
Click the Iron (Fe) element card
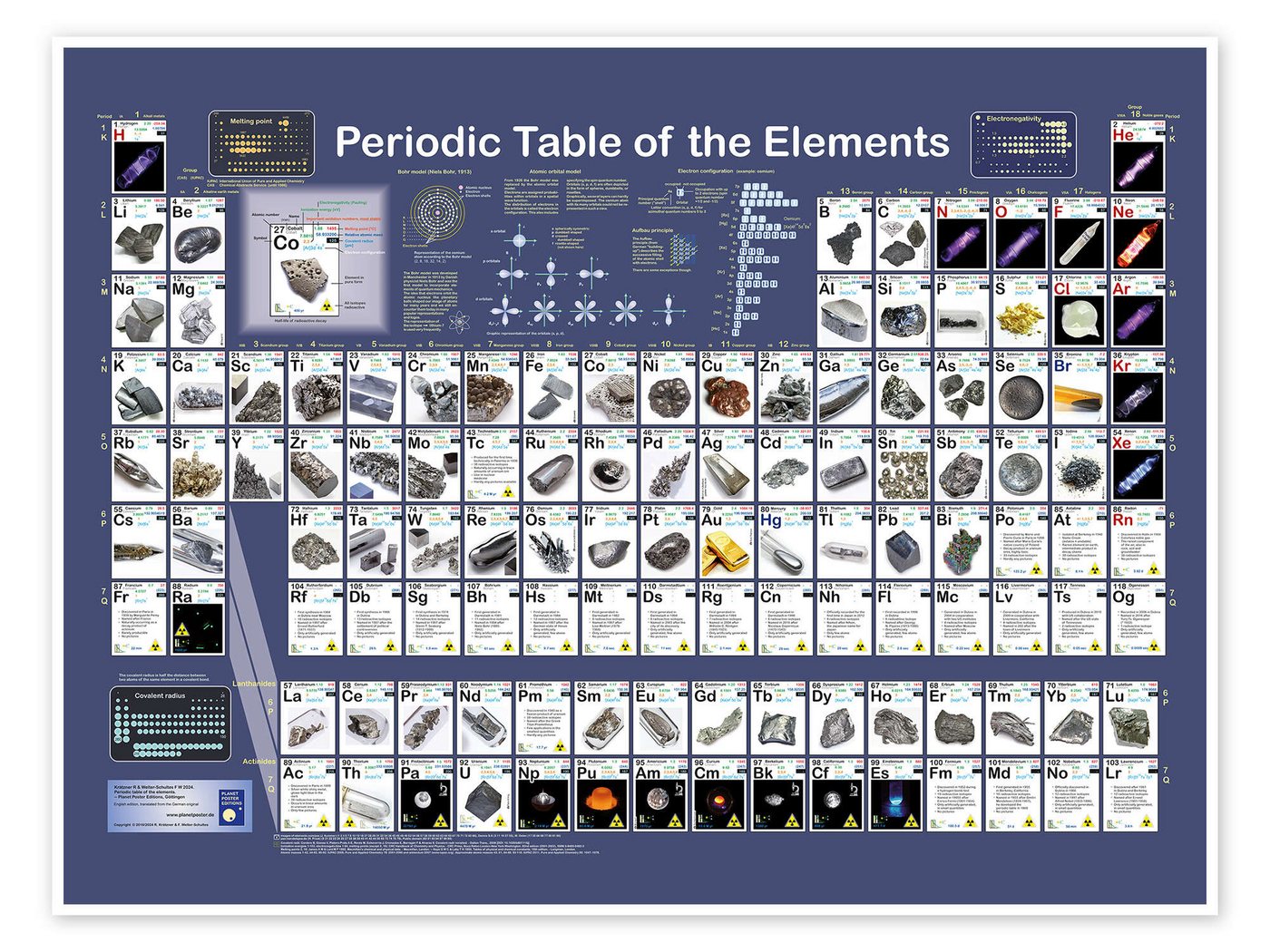(x=551, y=387)
